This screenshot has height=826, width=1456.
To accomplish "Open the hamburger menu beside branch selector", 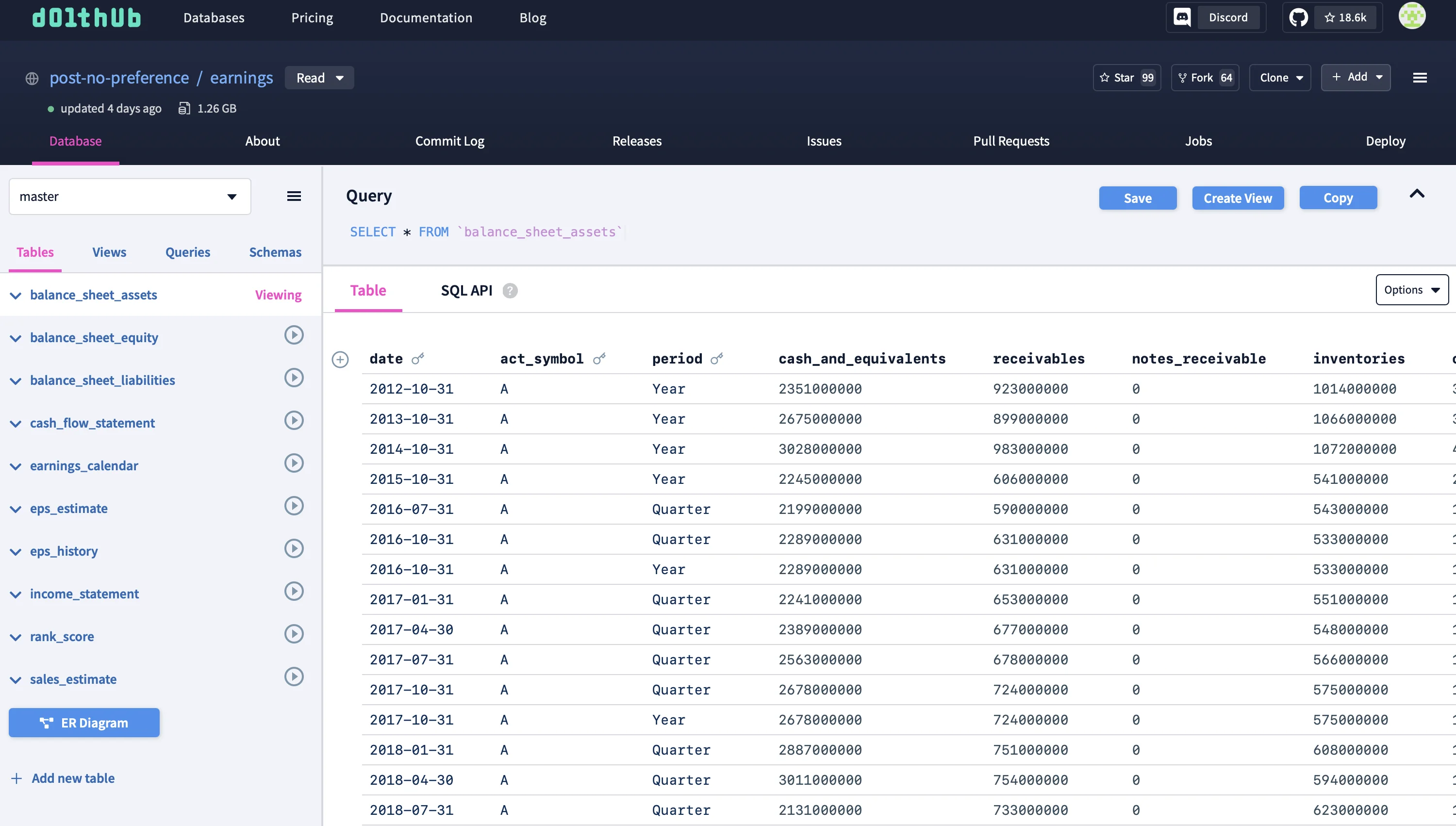I will (294, 196).
